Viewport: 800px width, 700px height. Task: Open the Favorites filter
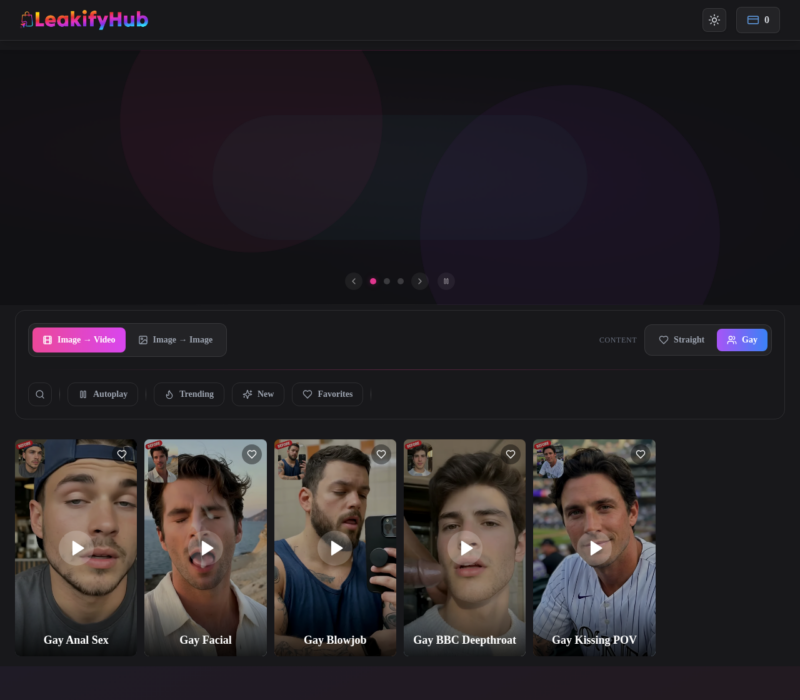[x=327, y=394]
